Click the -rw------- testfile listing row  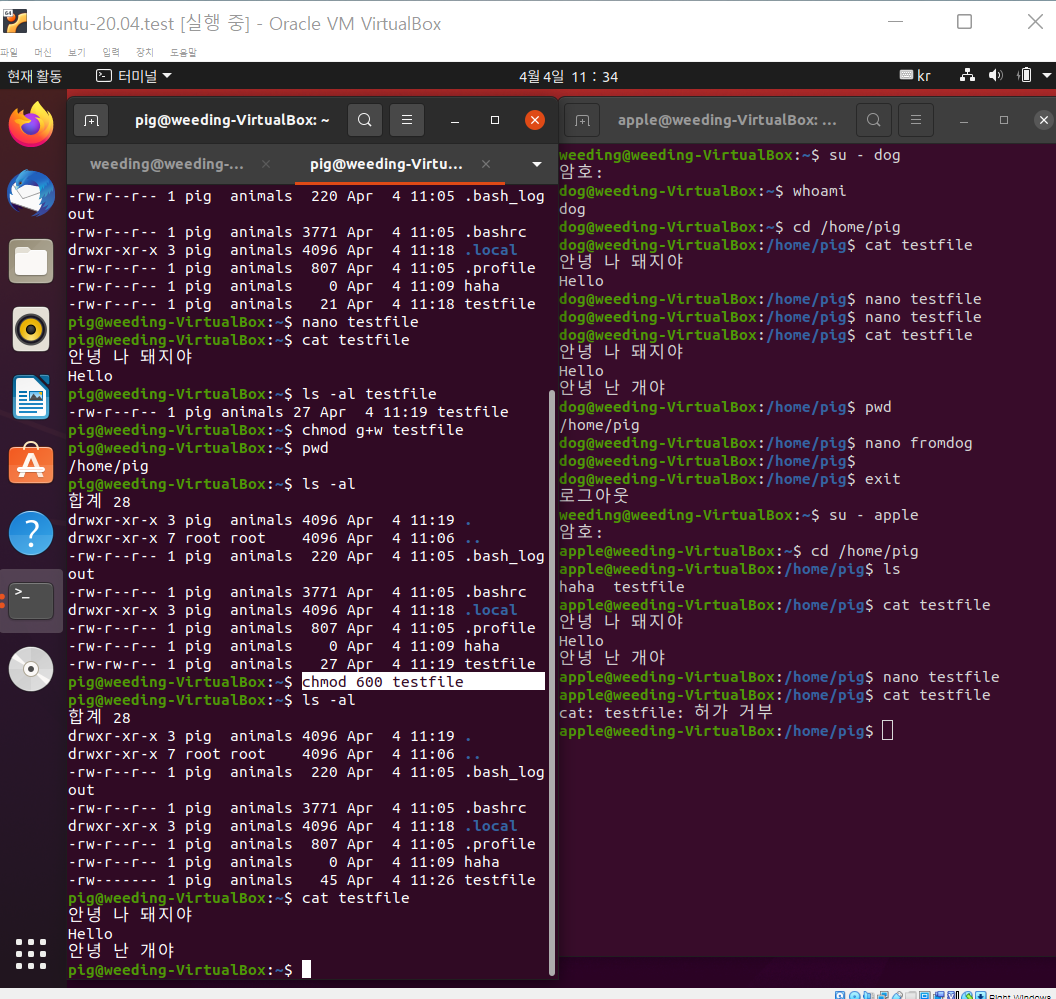click(302, 880)
